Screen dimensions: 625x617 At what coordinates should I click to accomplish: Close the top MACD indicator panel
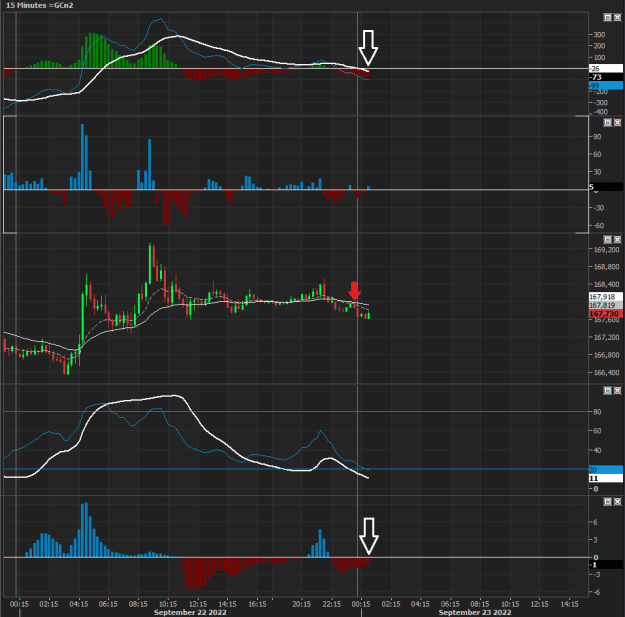[617, 17]
